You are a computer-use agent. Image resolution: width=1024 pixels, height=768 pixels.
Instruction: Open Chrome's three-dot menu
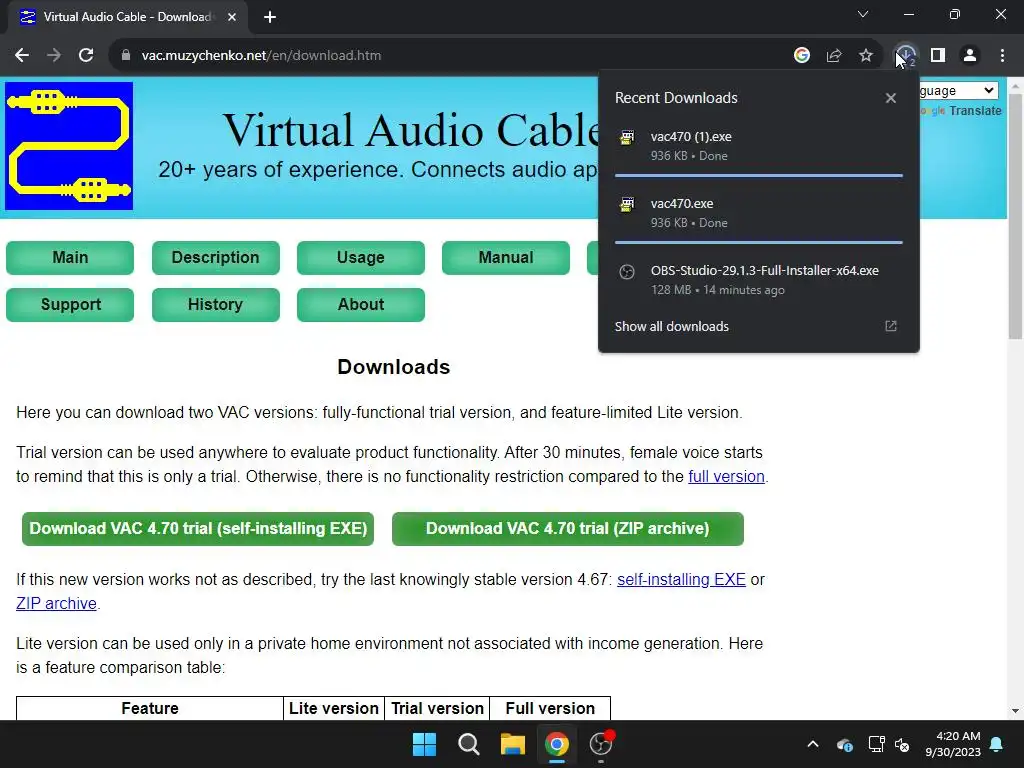pyautogui.click(x=1002, y=56)
